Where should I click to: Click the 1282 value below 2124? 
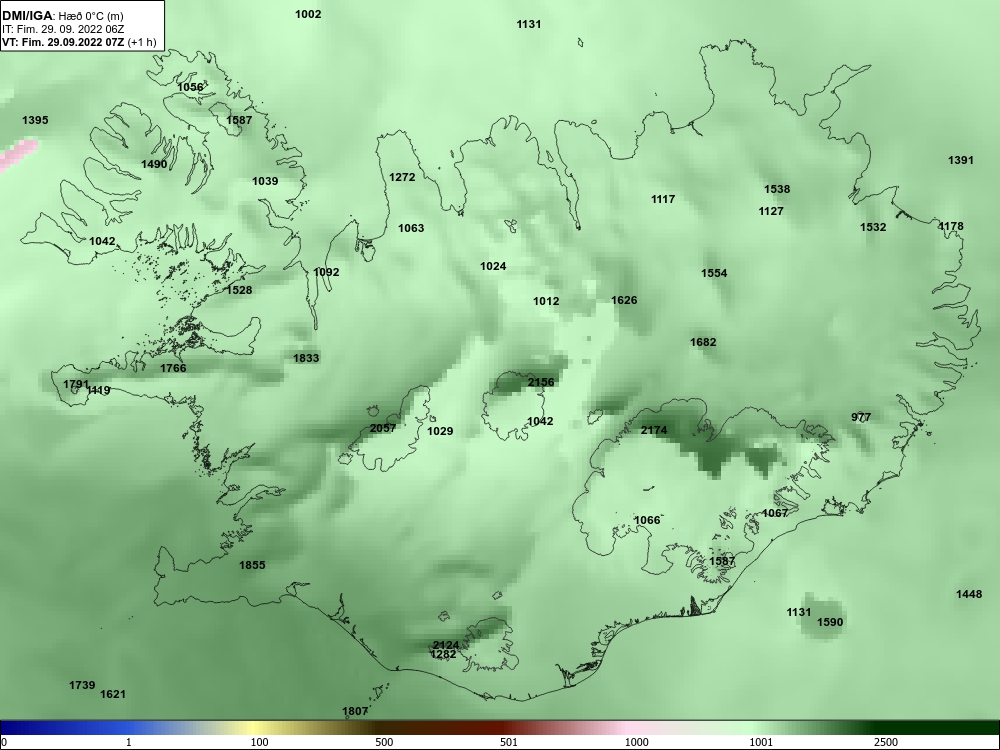pos(443,654)
